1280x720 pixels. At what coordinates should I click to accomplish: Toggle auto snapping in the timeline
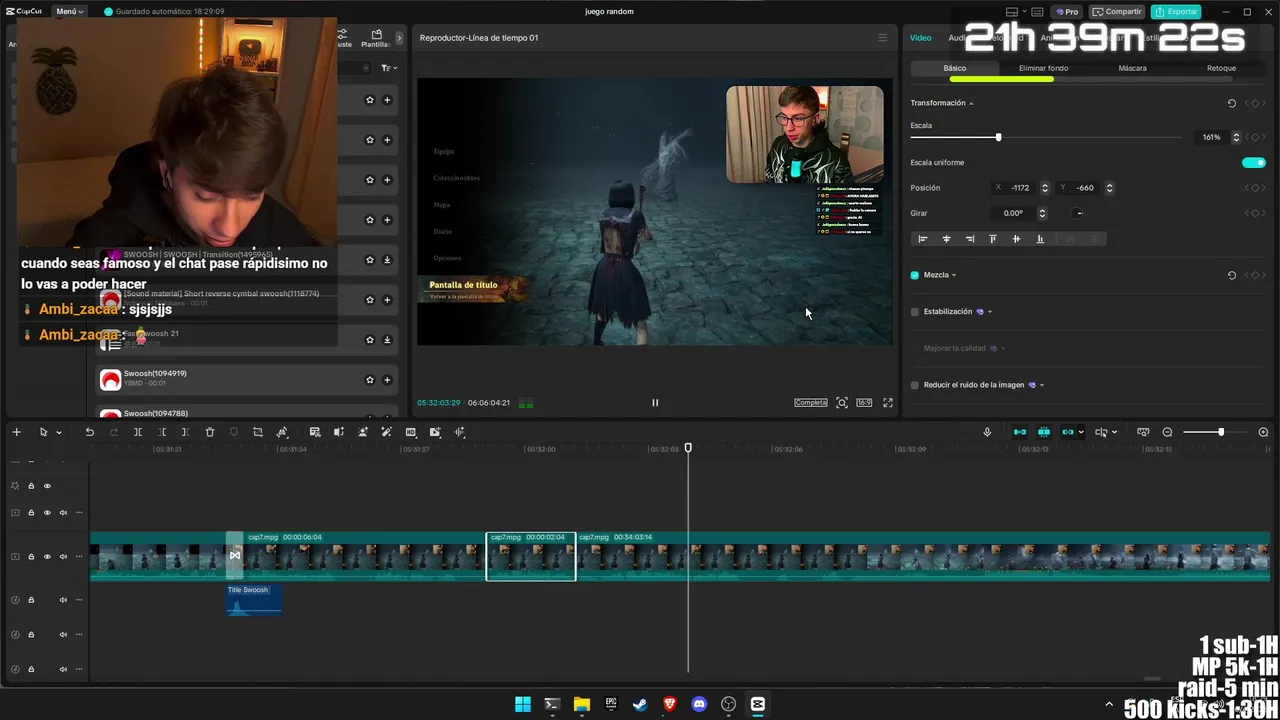point(1044,432)
